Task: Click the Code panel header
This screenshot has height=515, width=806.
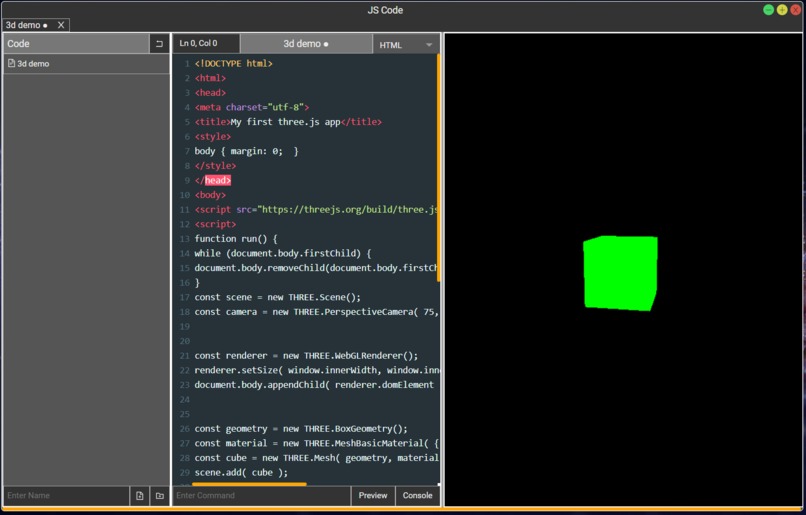Action: (x=76, y=44)
